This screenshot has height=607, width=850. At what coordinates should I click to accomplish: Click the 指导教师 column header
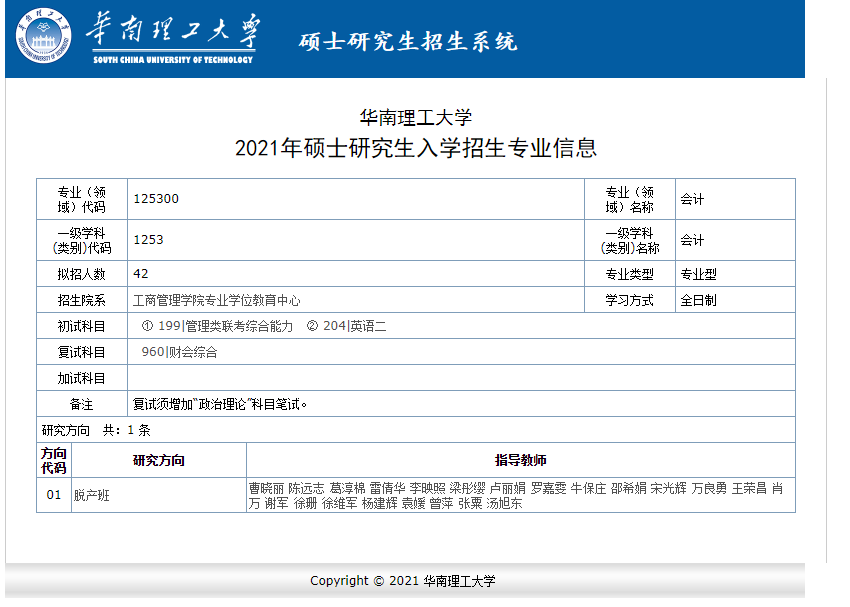point(521,461)
